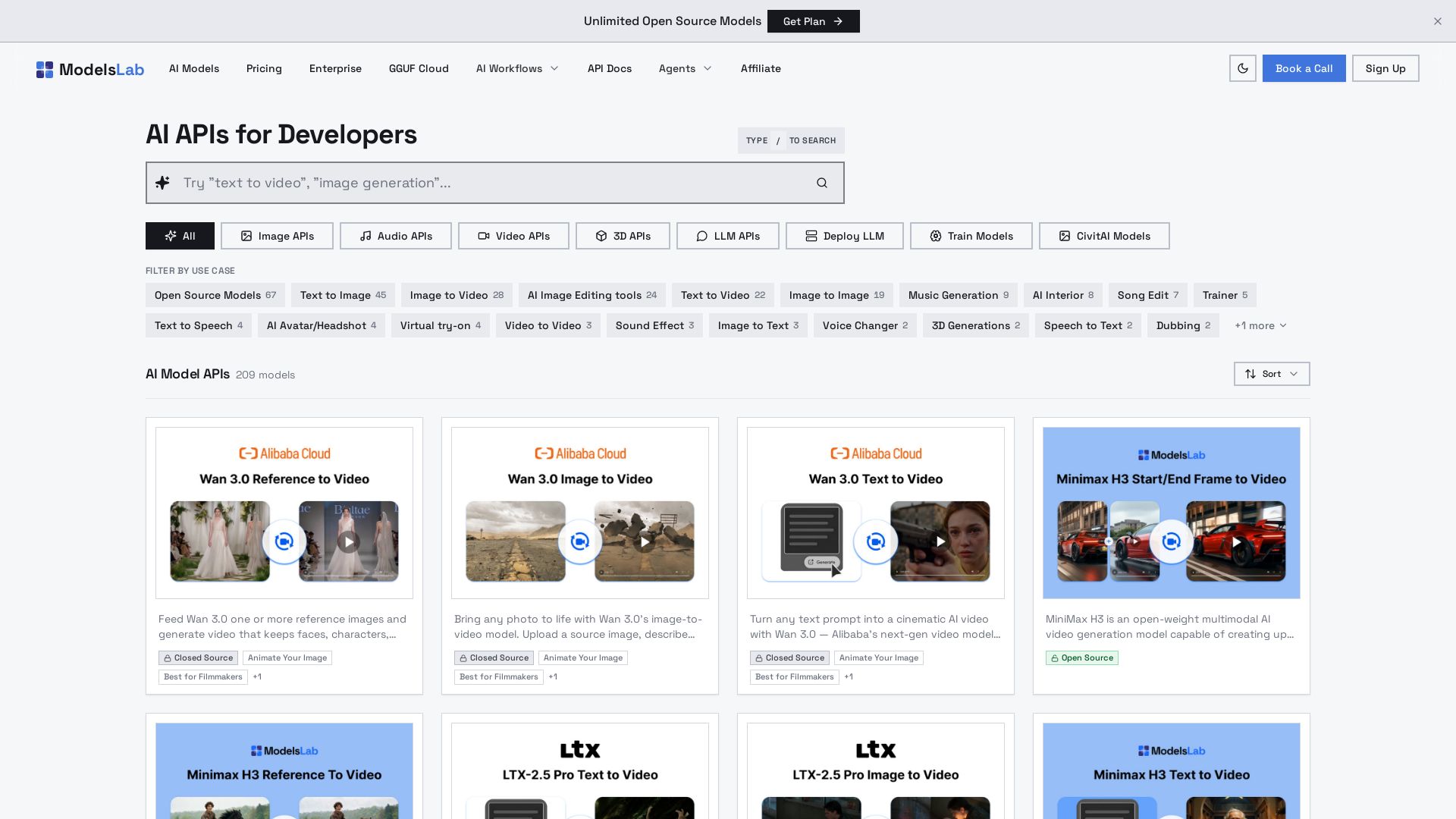Click the magnifier search icon
This screenshot has height=819, width=1456.
coord(821,183)
